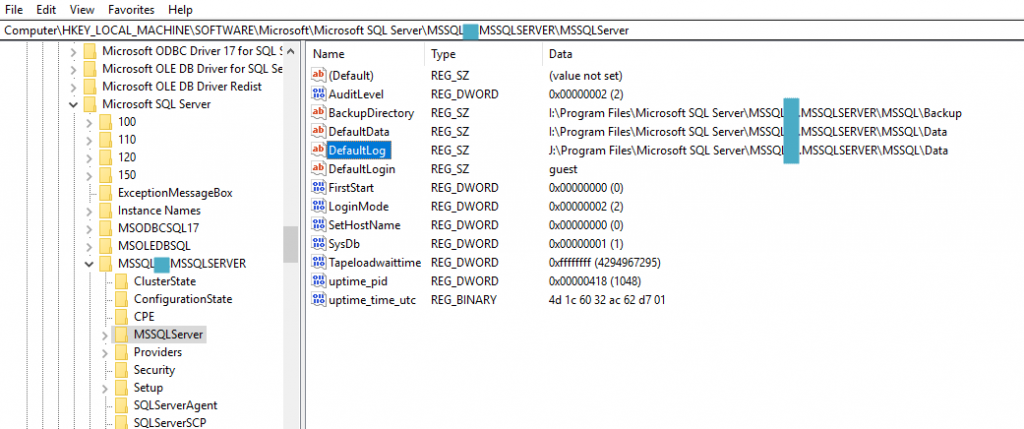Screen dimensions: 1024x429
Task: Click data 0xffffffff (4294967295)
Action: tap(605, 262)
